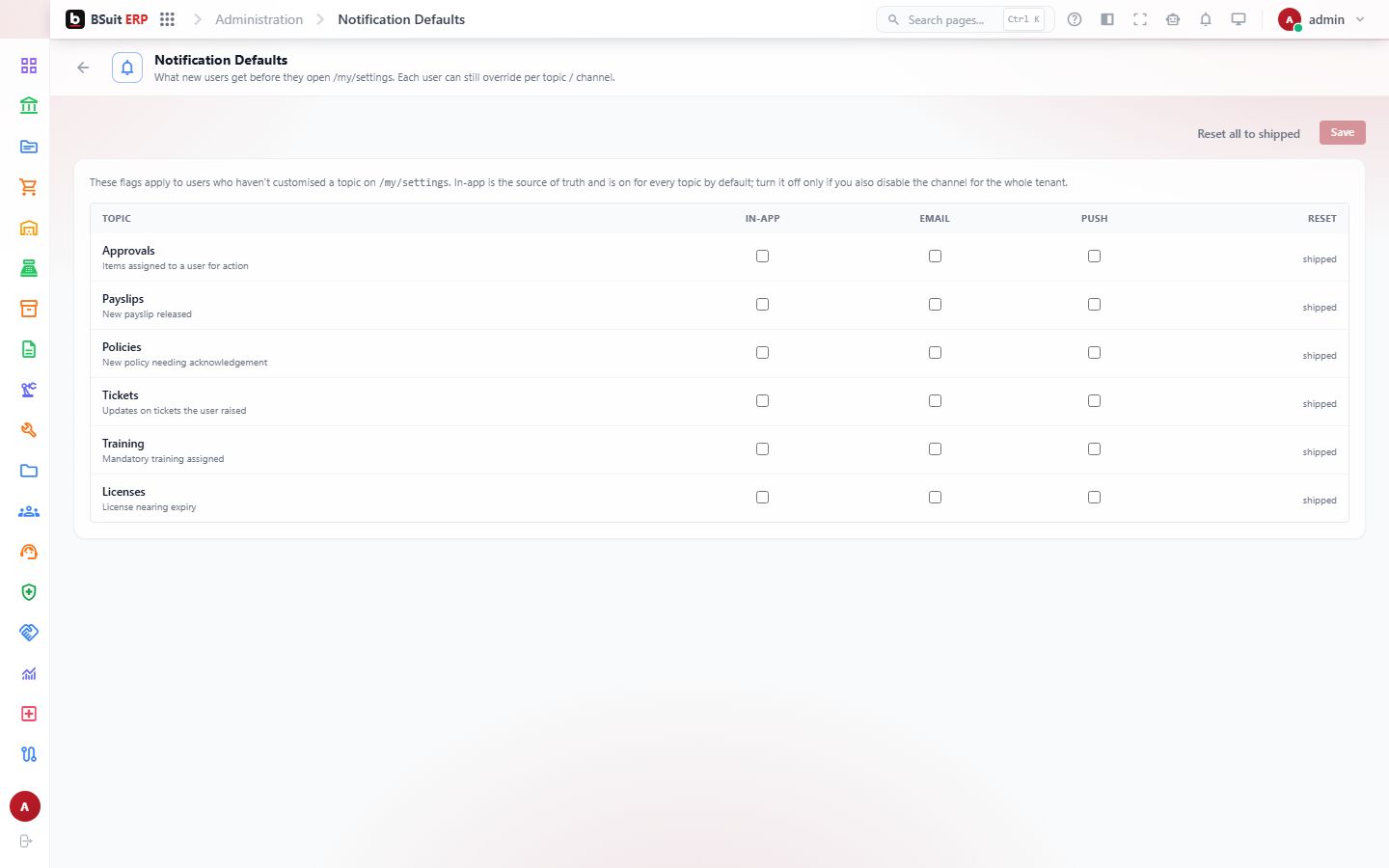Enable Push notifications for Licenses
The height and width of the screenshot is (868, 1389).
tap(1094, 498)
